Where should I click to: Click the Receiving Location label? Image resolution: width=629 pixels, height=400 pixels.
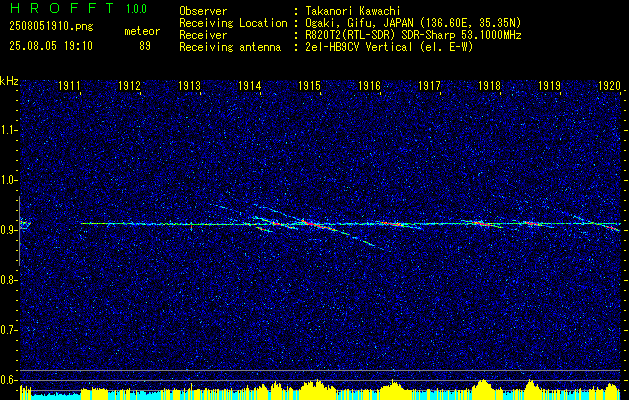pos(233,23)
